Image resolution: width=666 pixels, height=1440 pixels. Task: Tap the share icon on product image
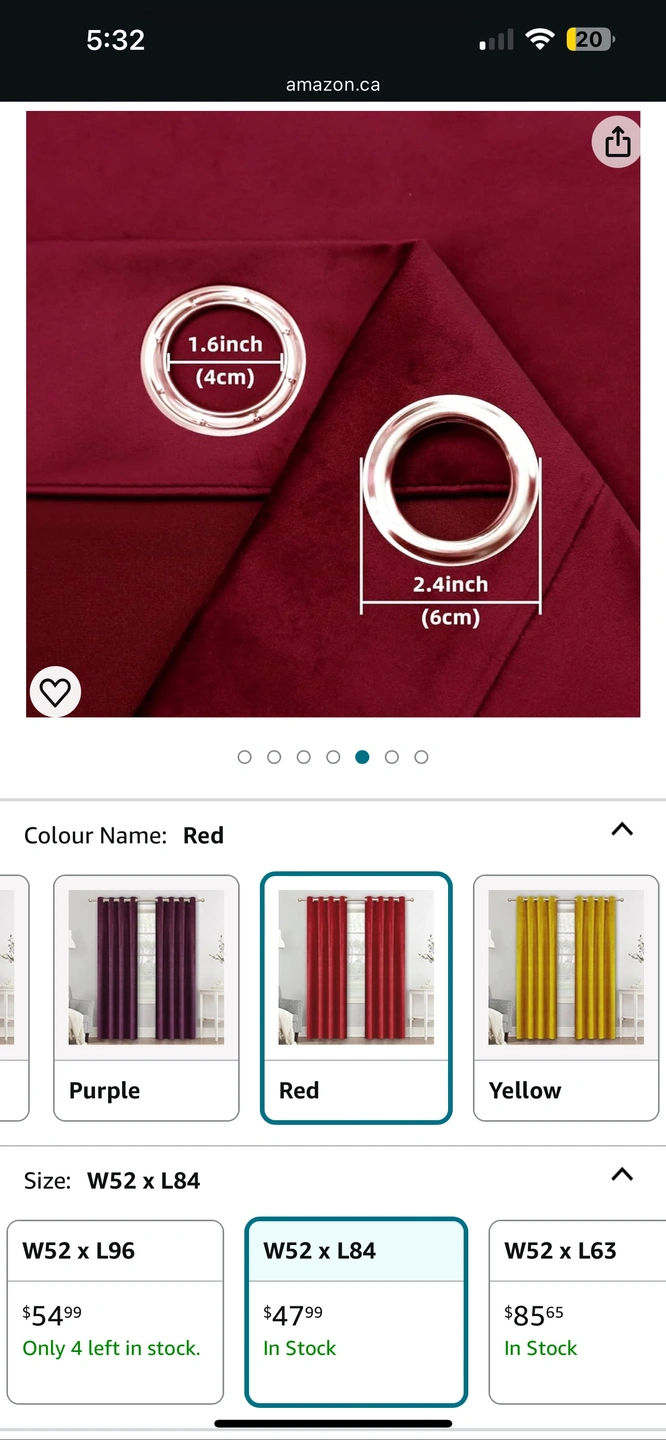[x=617, y=142]
